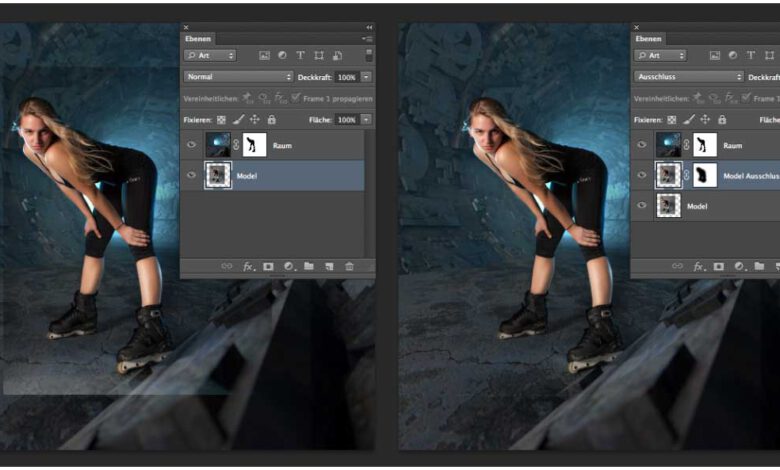780x470 pixels.
Task: Lock position in left Ebenen panel
Action: coord(255,119)
